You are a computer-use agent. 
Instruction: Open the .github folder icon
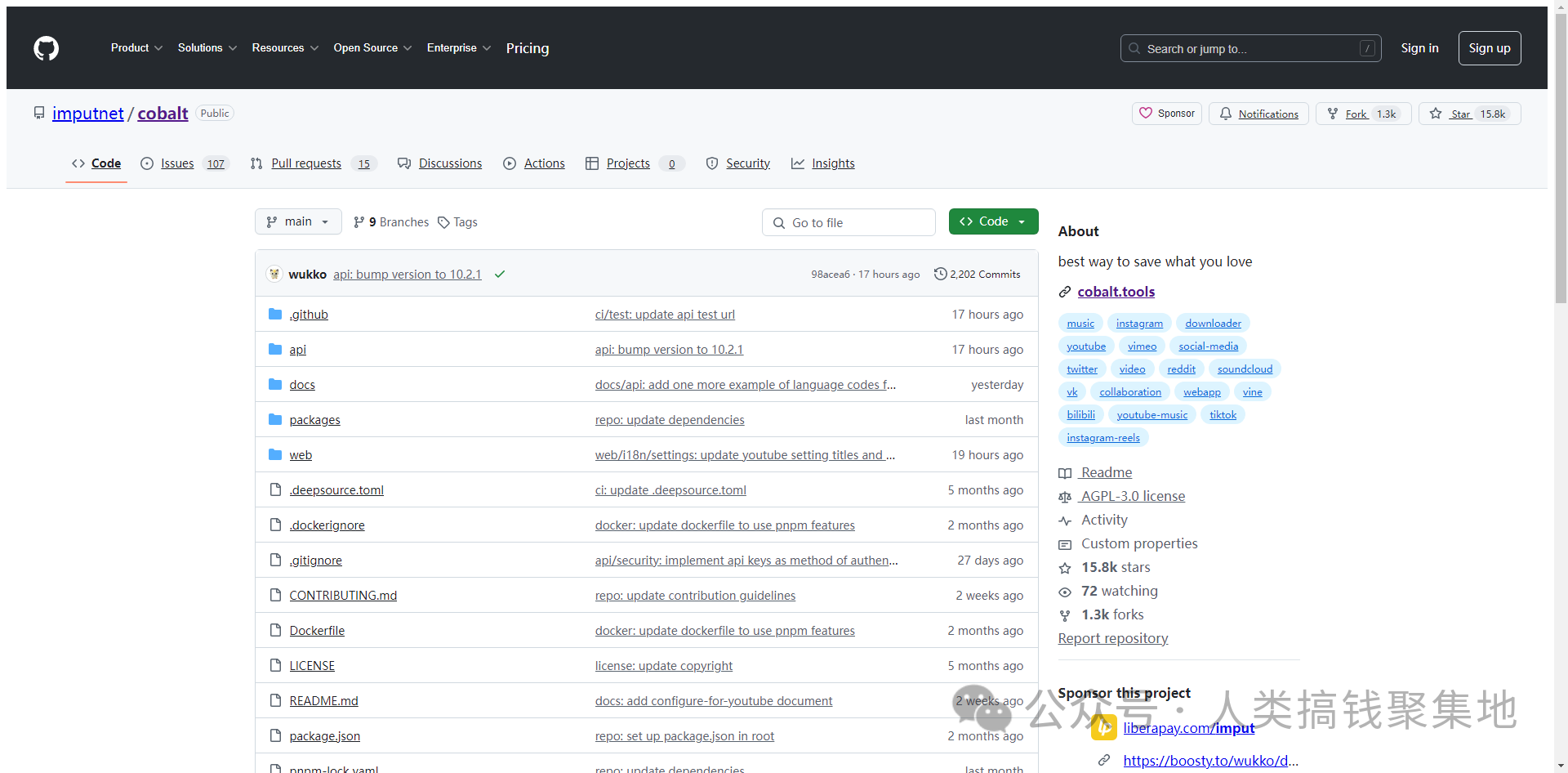point(275,315)
